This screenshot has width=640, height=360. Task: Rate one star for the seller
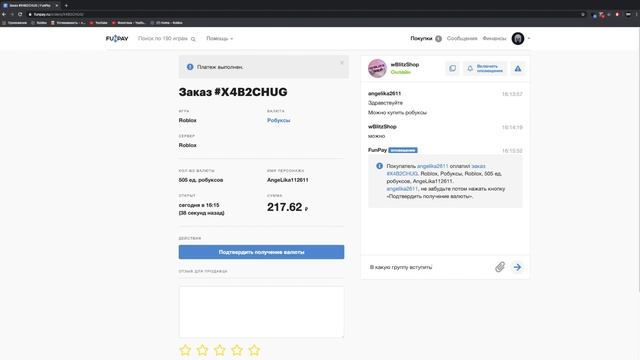[185, 350]
